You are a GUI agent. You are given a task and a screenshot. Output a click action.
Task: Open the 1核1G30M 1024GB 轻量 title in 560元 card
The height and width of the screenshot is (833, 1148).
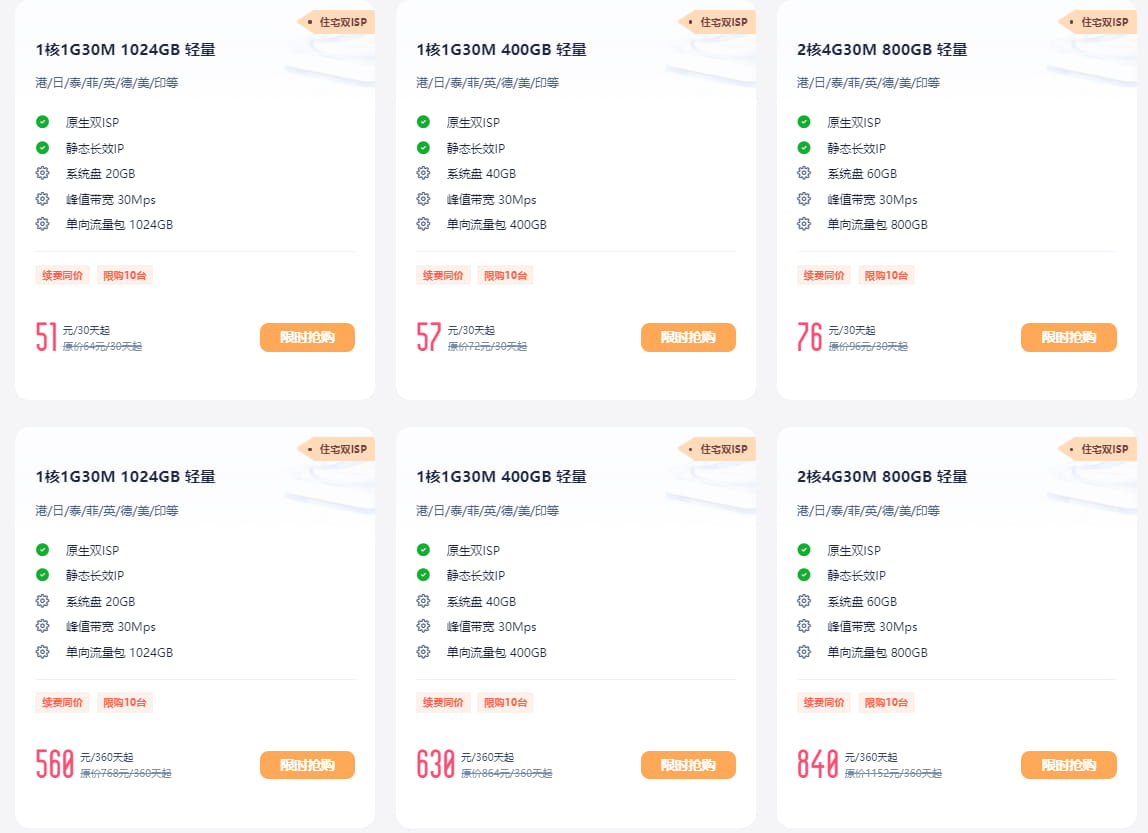click(126, 477)
